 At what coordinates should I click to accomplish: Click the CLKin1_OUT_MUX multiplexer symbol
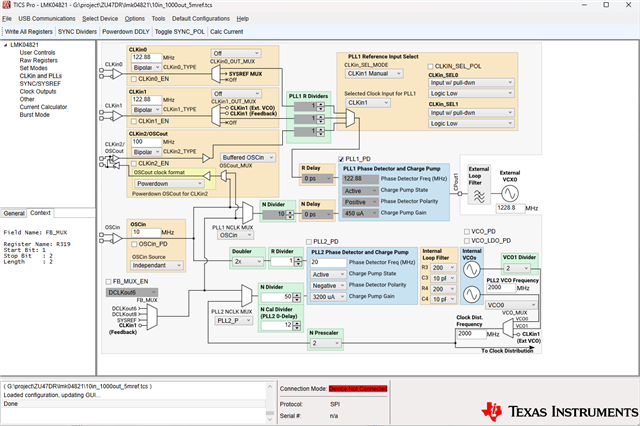point(216,116)
